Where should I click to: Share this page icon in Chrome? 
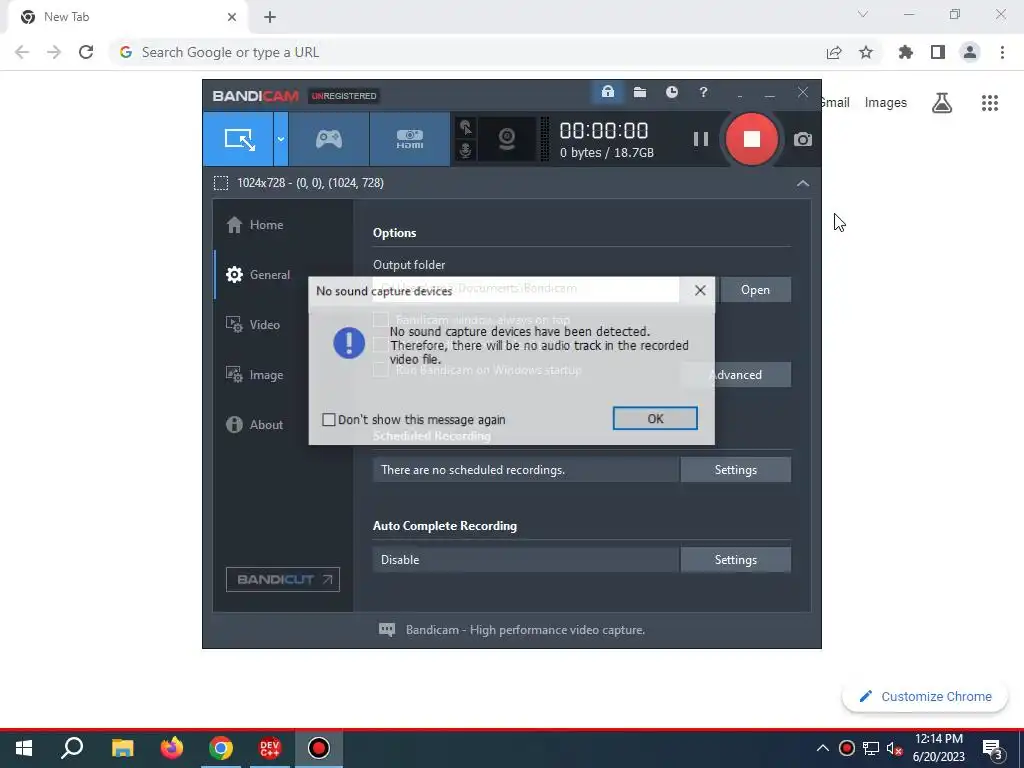pos(834,52)
